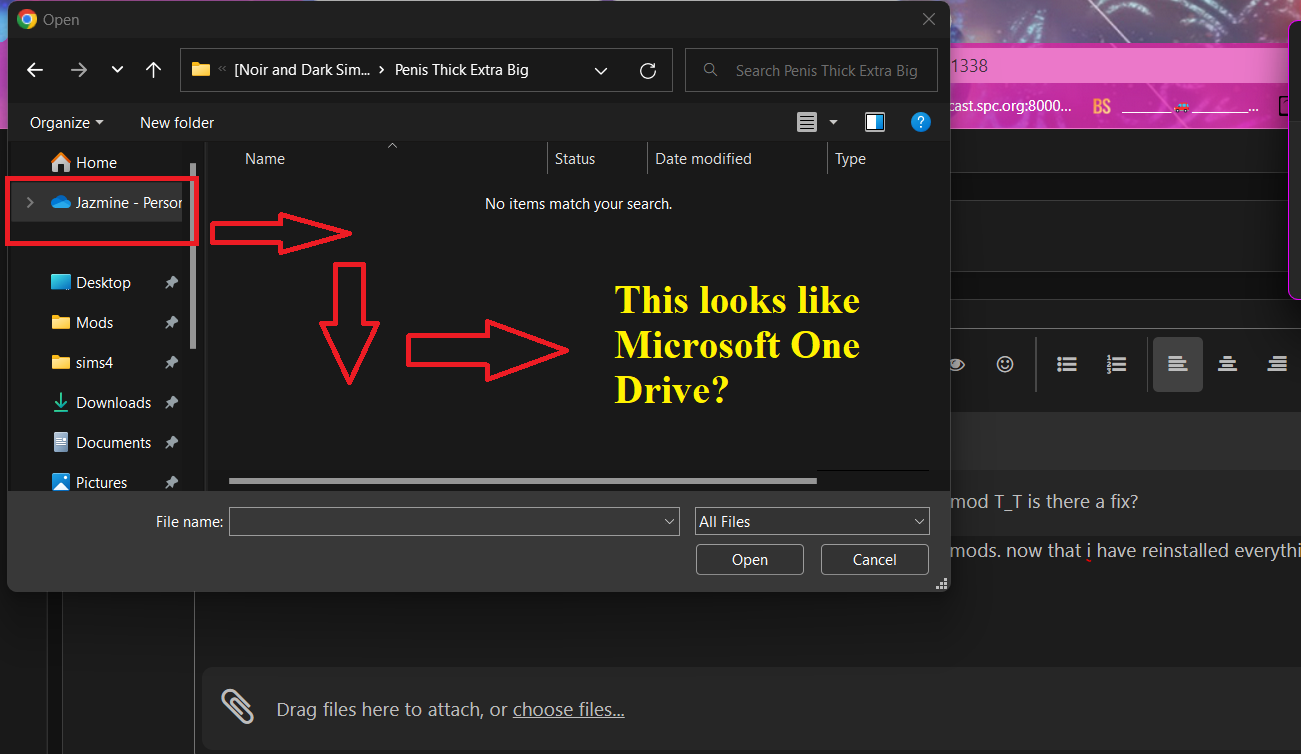Insert a bulleted list in the editor
This screenshot has width=1301, height=754.
click(x=1067, y=364)
